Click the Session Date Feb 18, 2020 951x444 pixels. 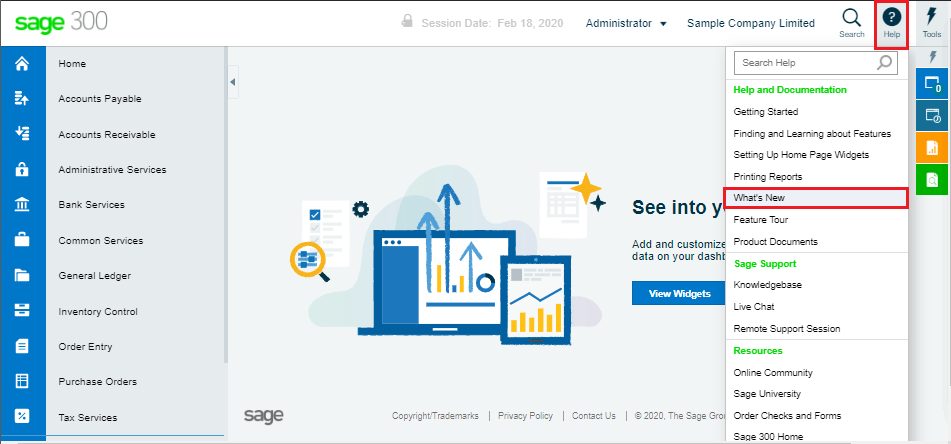pos(492,23)
